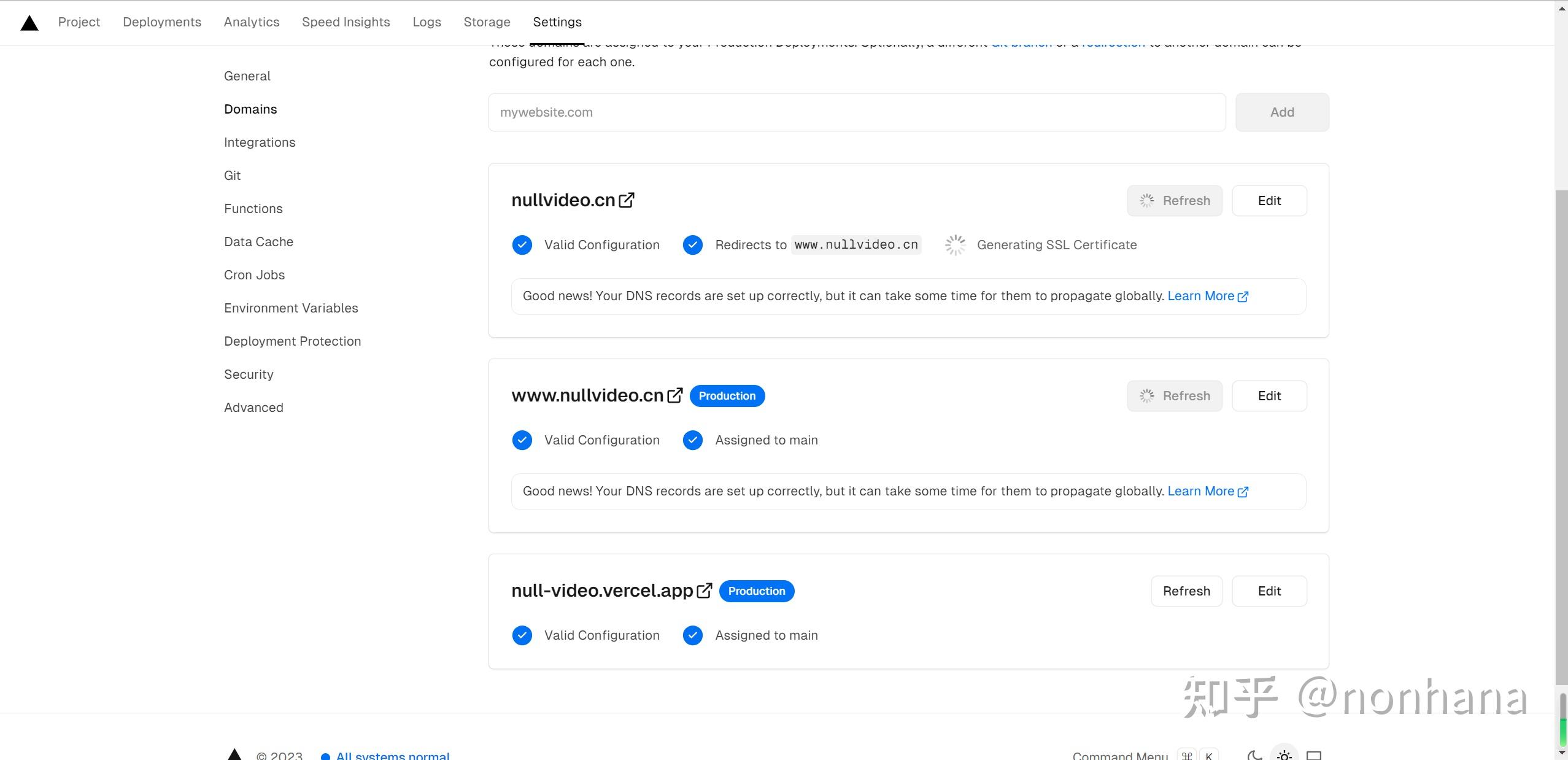Open www.nullvideo.cn external link icon
The image size is (1568, 760).
[675, 395]
